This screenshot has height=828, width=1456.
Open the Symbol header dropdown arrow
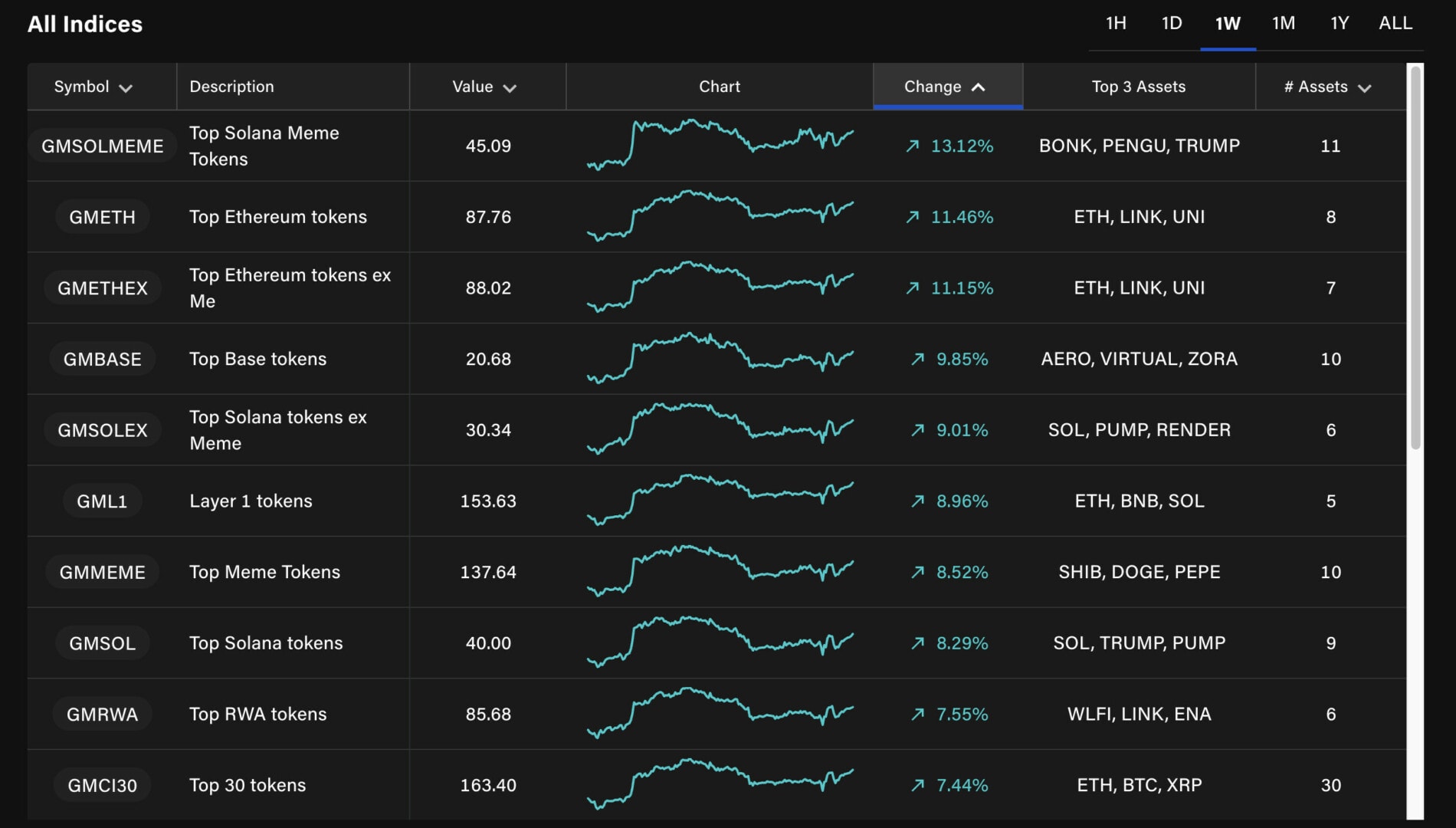pyautogui.click(x=126, y=88)
